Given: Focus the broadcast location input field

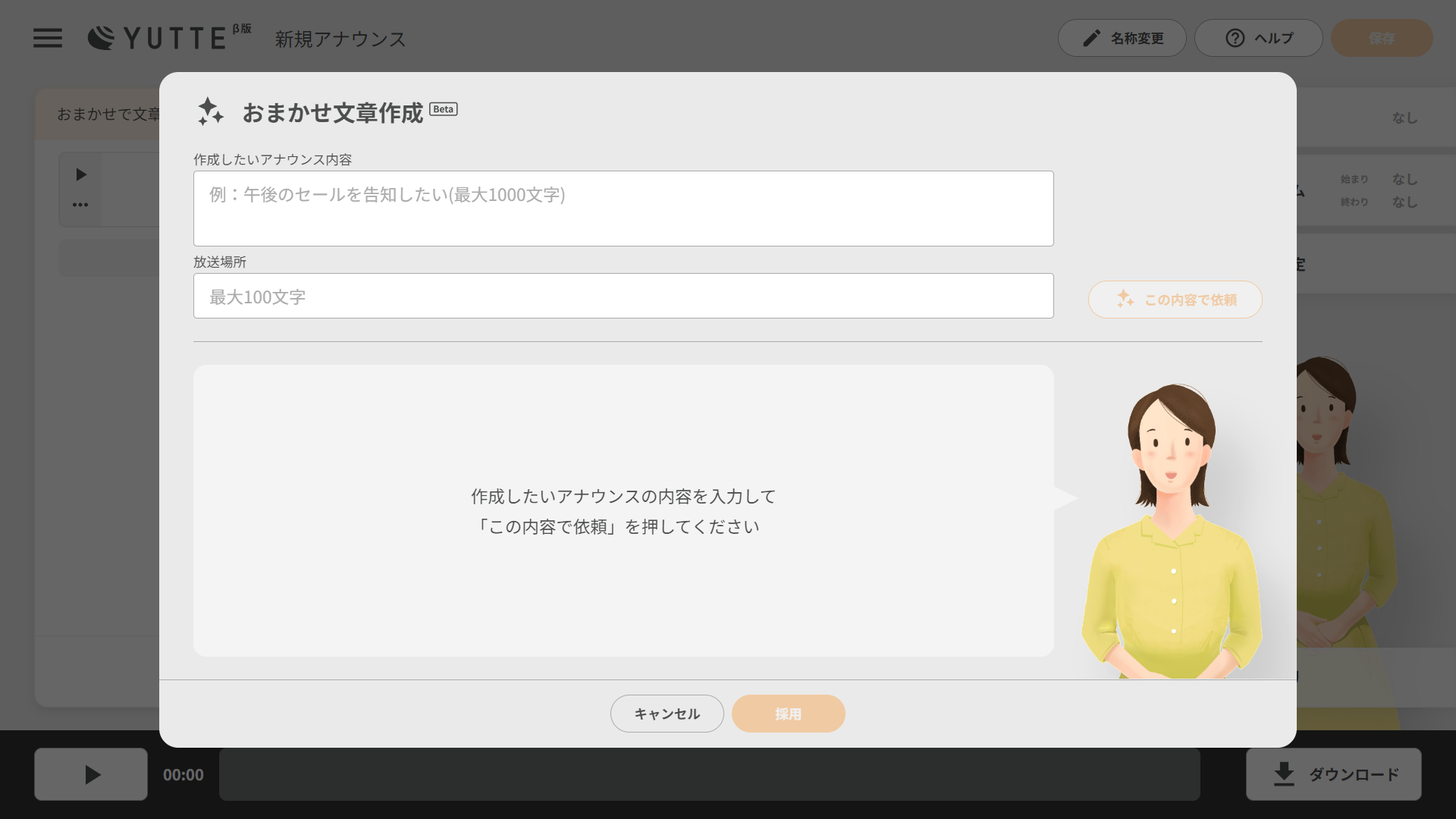Looking at the screenshot, I should tap(623, 297).
